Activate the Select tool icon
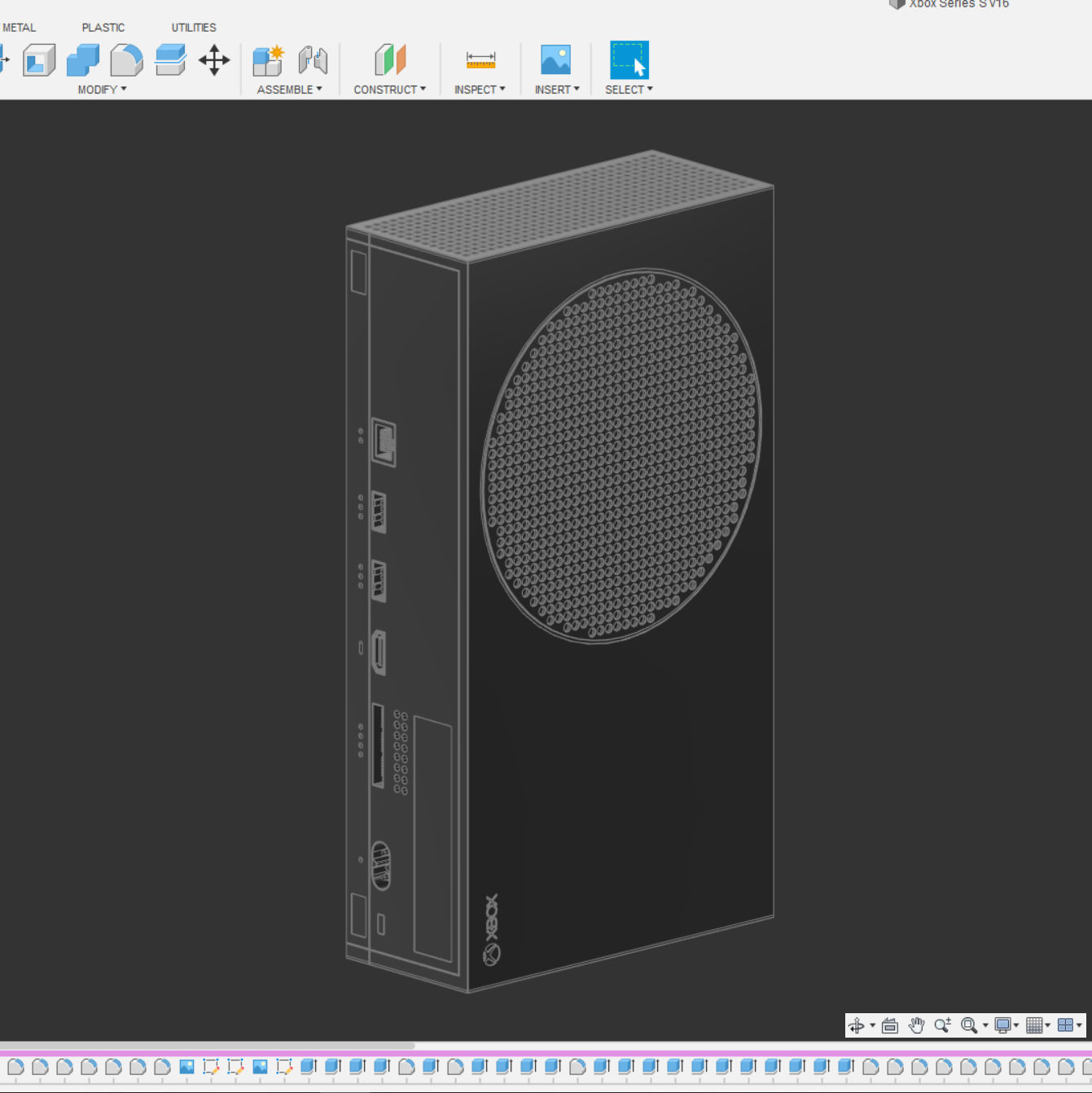1092x1093 pixels. click(x=627, y=59)
